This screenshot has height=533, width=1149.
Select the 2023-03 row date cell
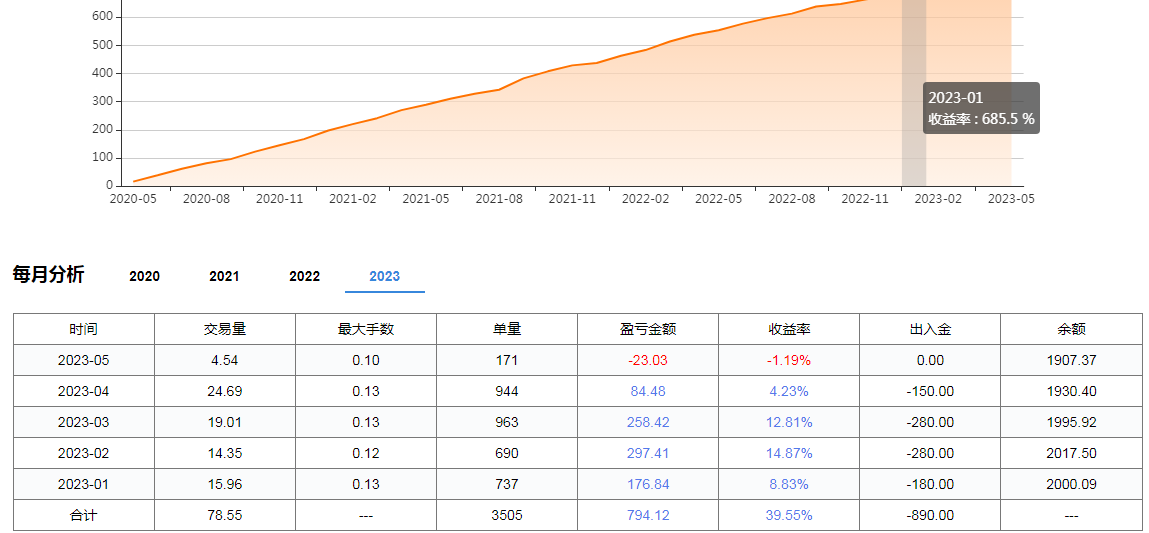84,422
